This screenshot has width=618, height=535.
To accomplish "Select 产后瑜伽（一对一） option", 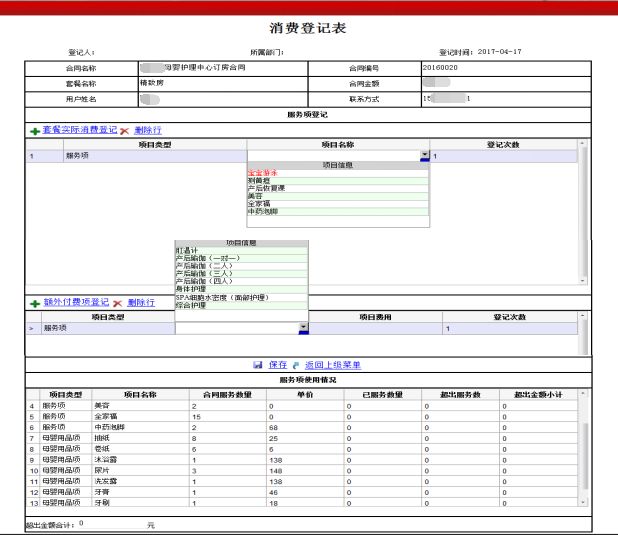I will (241, 258).
